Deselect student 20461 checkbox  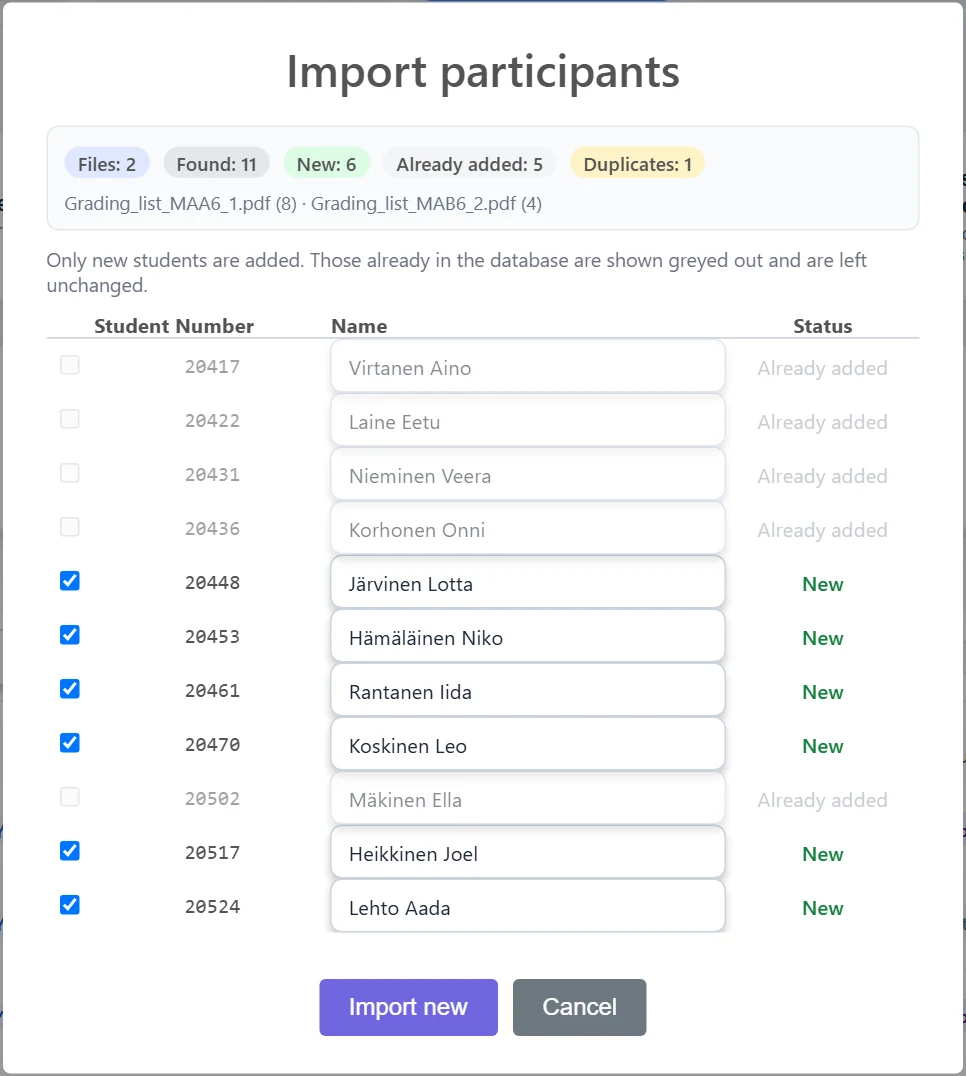(70, 689)
